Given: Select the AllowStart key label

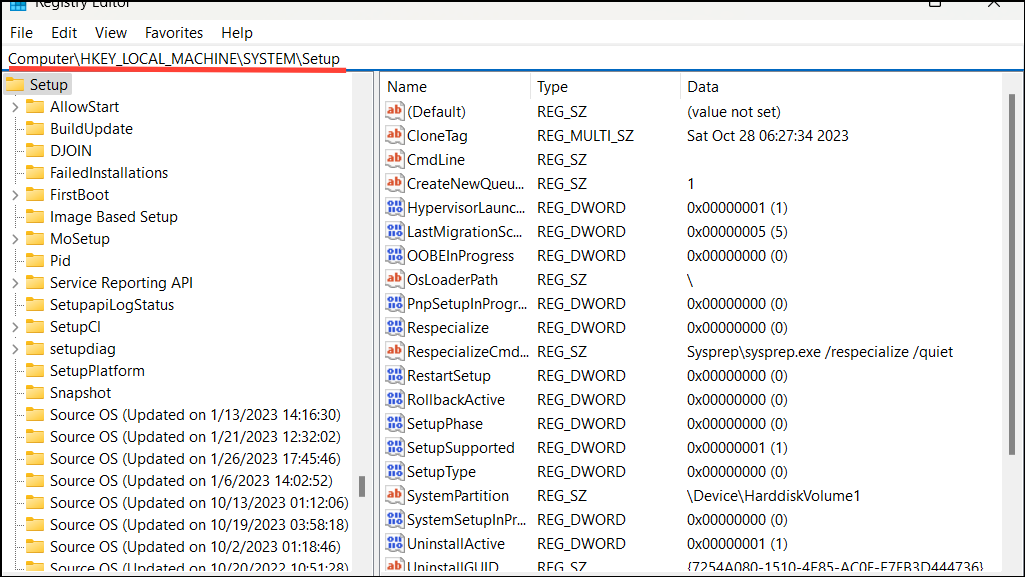Looking at the screenshot, I should tap(84, 107).
